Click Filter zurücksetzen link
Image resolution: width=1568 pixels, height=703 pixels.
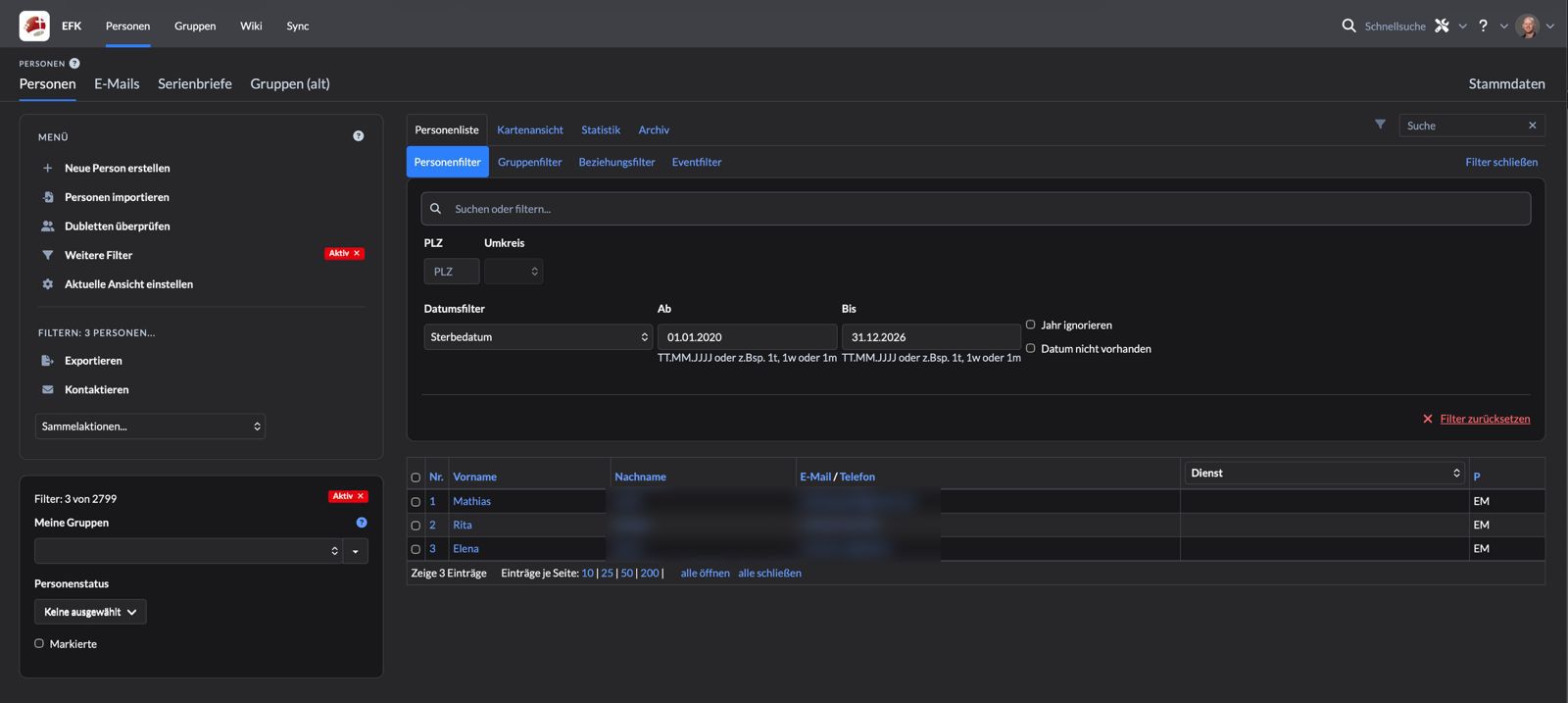point(1484,419)
